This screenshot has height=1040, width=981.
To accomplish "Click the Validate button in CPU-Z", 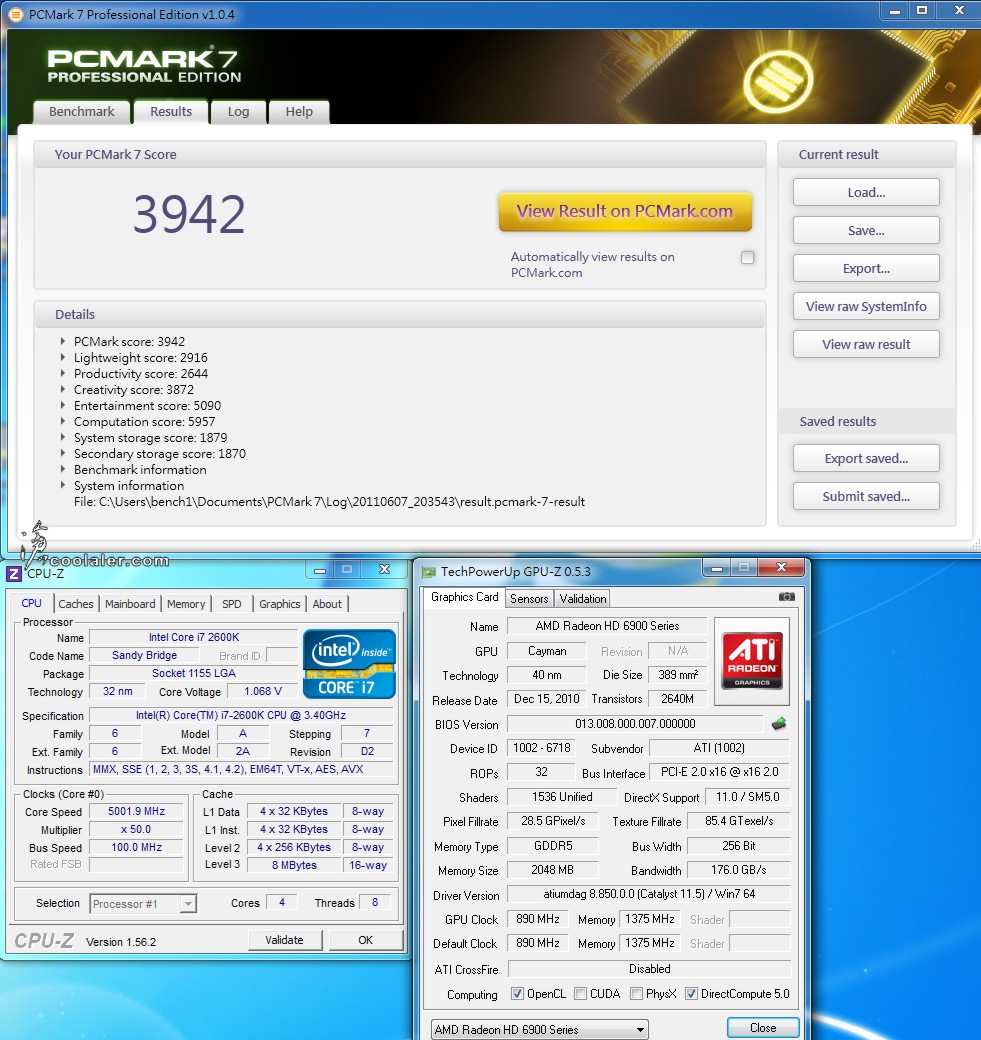I will point(285,940).
